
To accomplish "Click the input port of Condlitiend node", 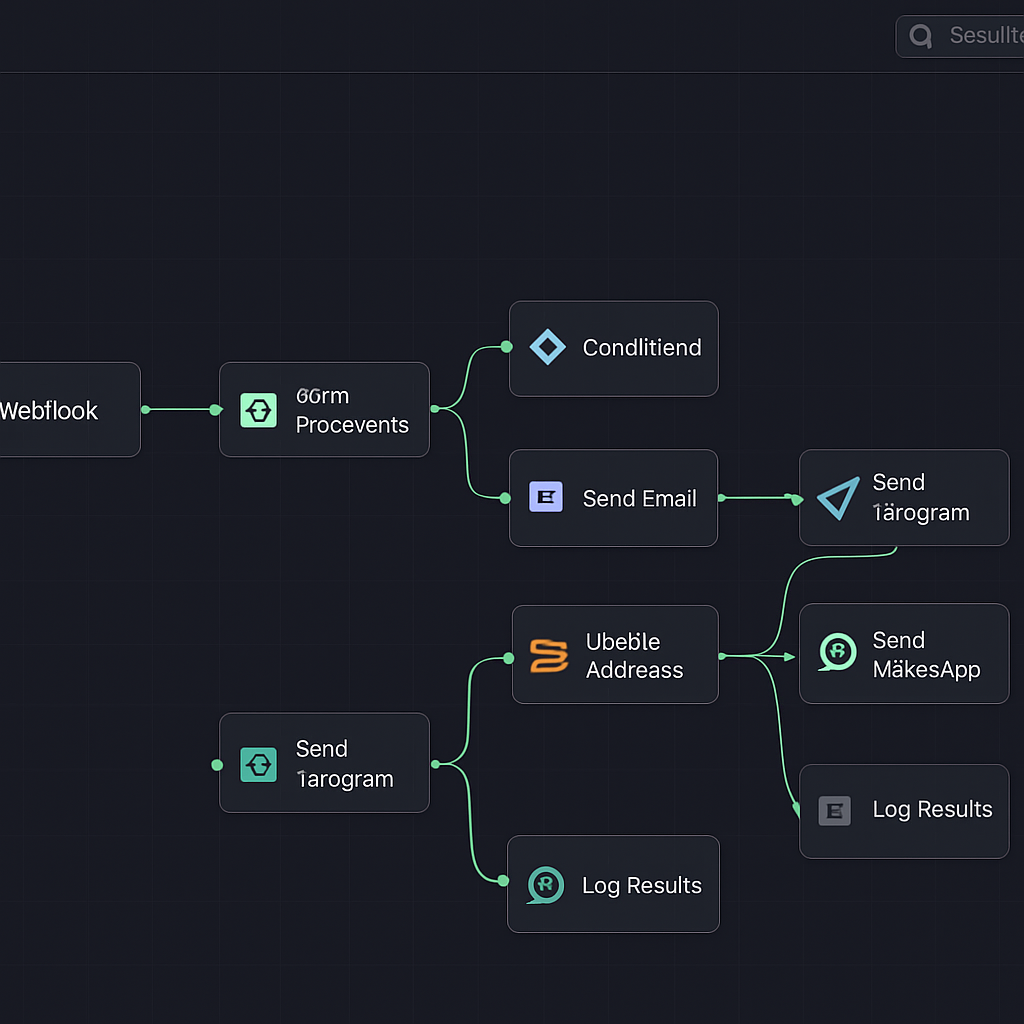I will point(506,347).
